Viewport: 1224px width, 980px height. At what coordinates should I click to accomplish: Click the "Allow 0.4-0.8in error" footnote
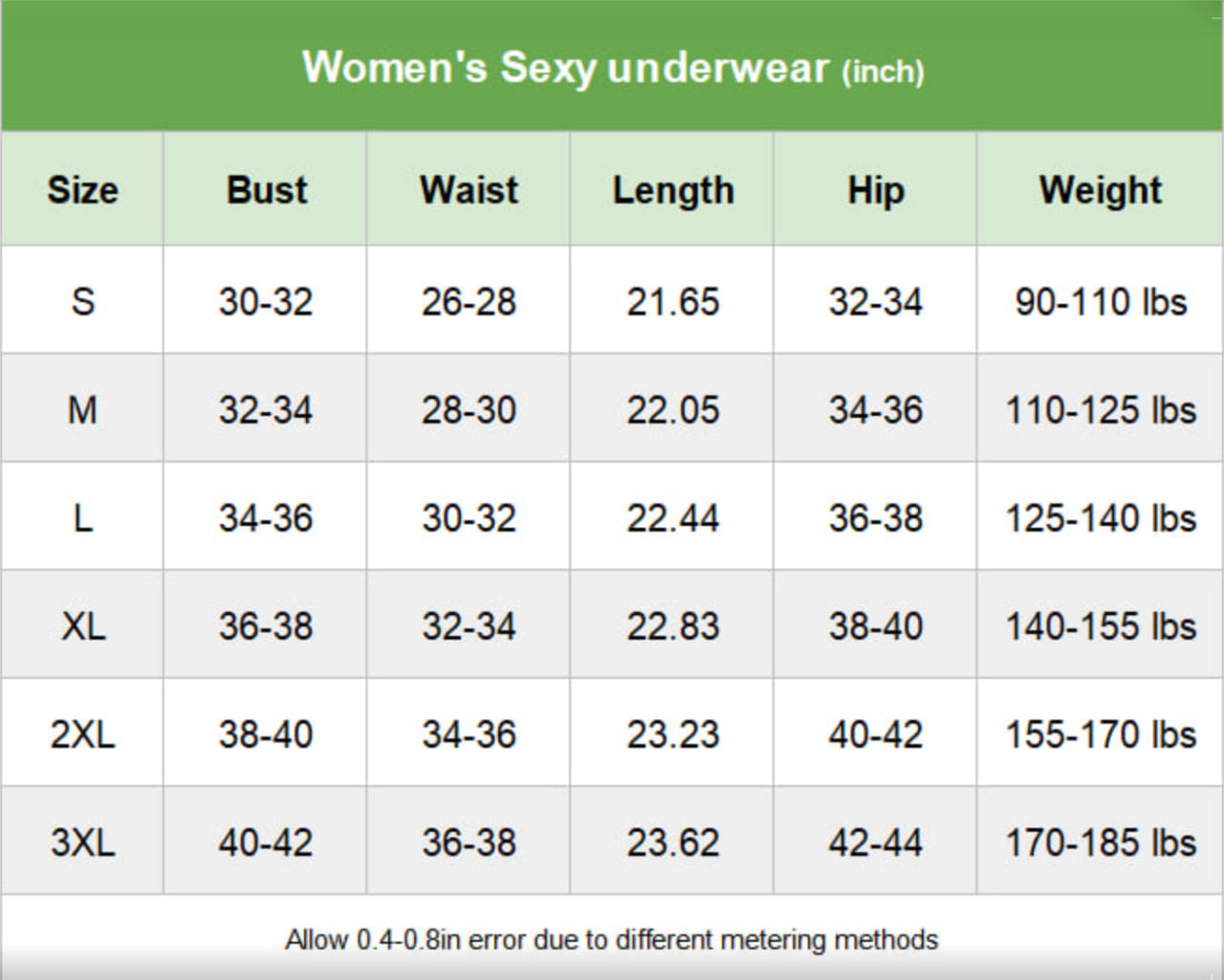612,940
